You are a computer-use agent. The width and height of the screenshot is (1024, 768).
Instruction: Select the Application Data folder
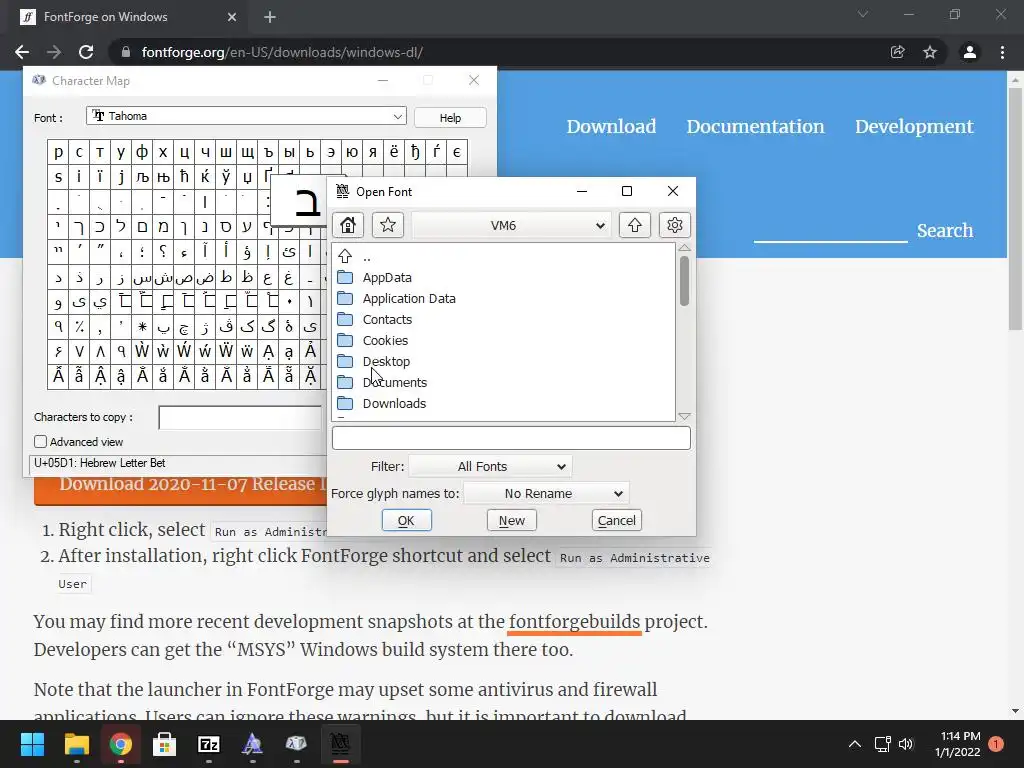click(x=409, y=298)
